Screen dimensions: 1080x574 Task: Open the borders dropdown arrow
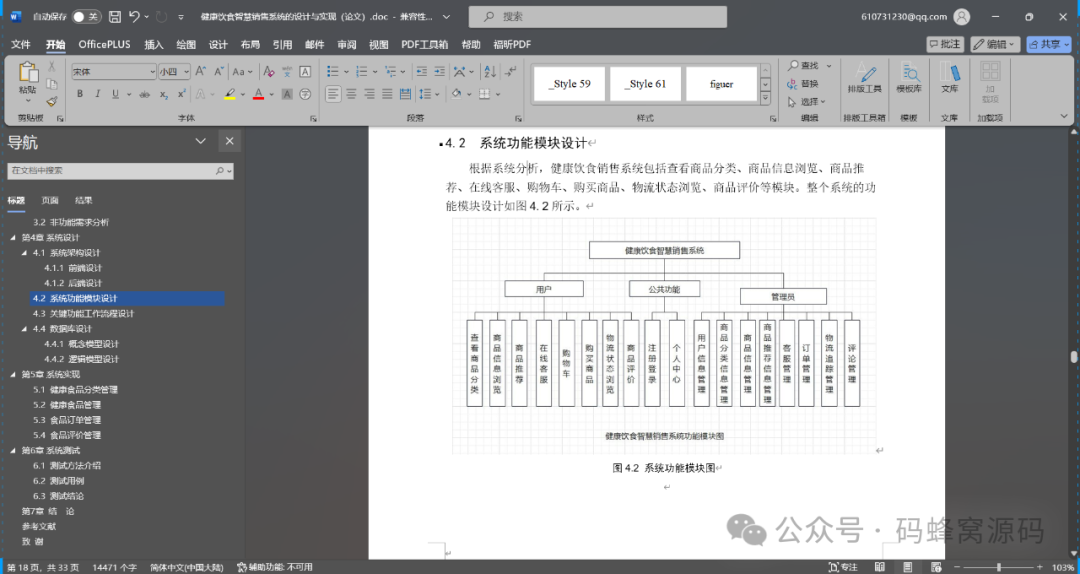(x=497, y=94)
